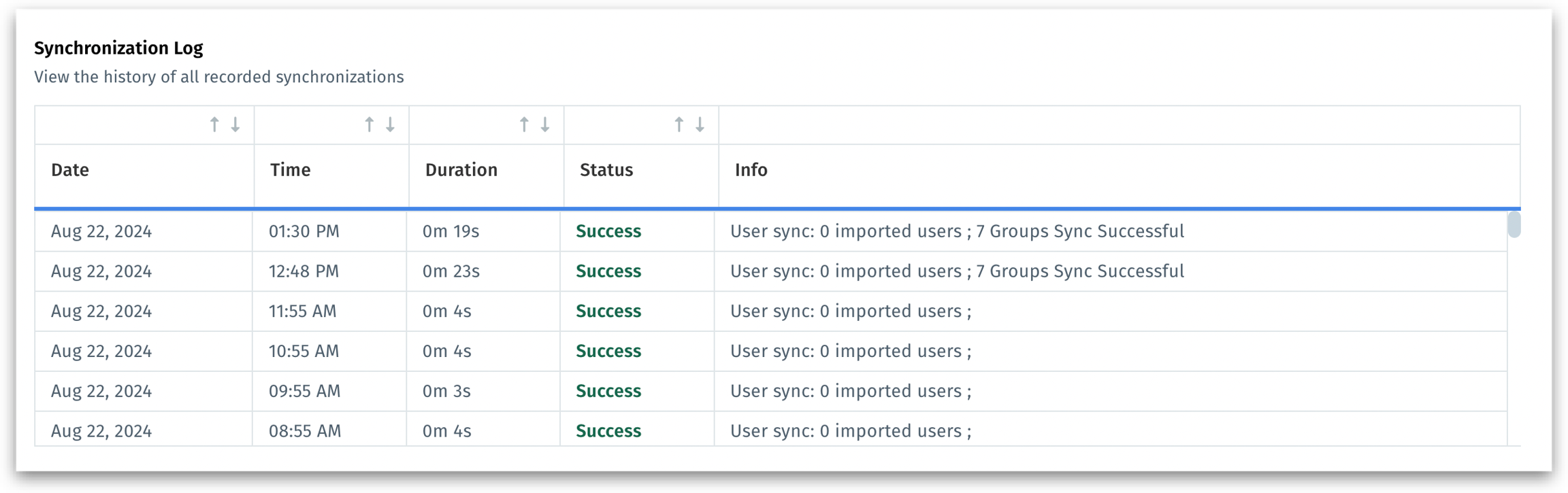Sort Status column descending with down arrow
Screen dimensions: 1568x493
pos(700,124)
